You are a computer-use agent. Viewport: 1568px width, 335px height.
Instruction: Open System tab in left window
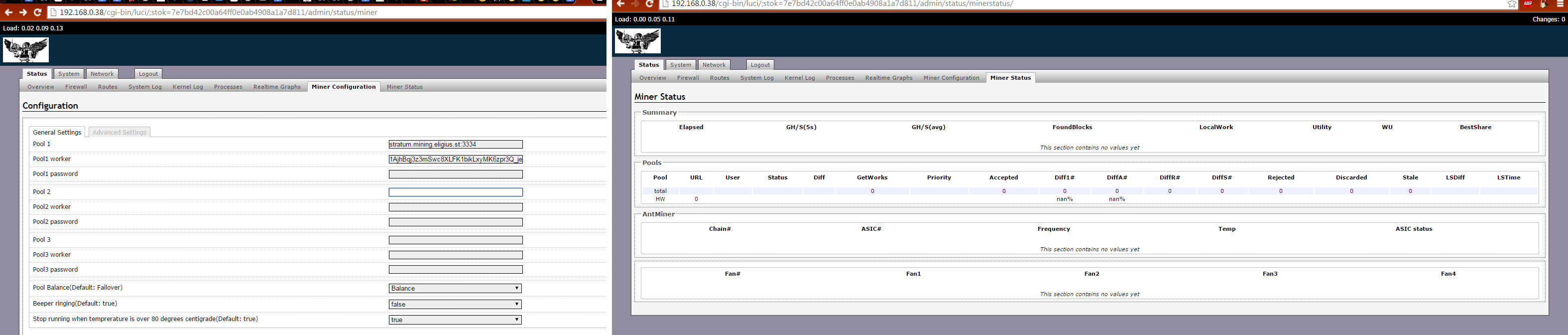click(x=69, y=74)
